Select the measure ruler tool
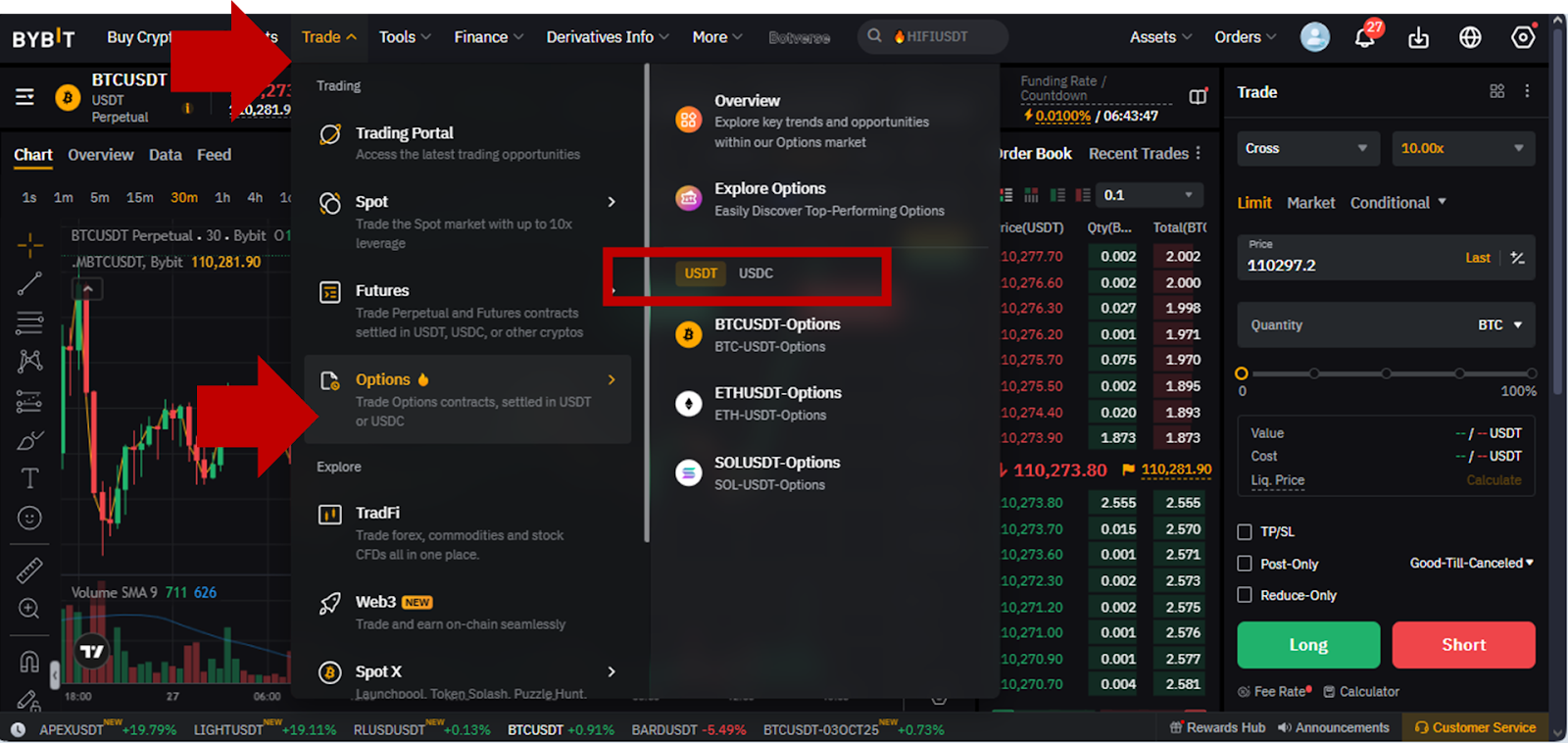Image resolution: width=1568 pixels, height=743 pixels. 30,570
